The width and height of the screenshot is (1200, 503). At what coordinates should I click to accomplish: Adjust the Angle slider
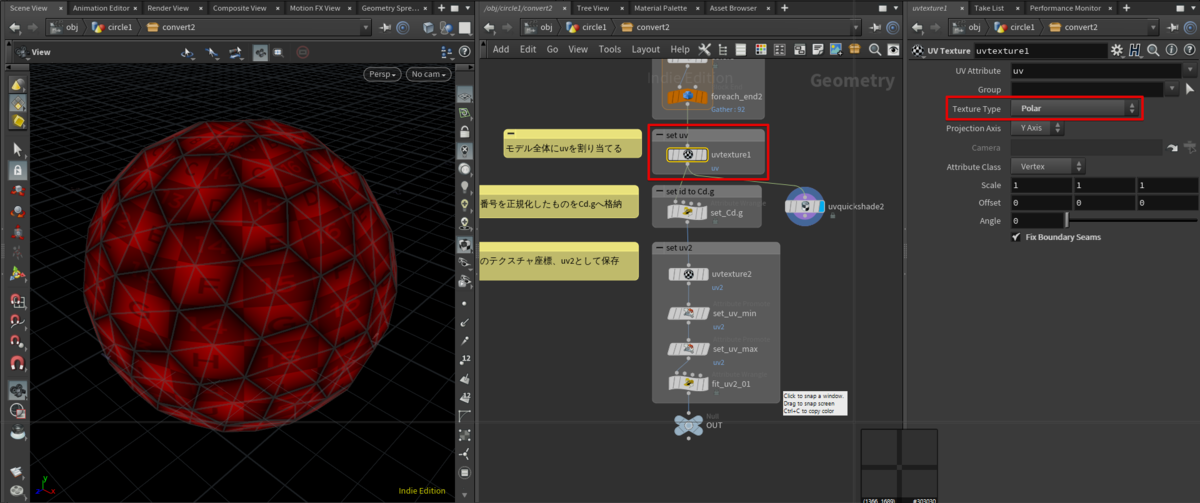click(1130, 220)
